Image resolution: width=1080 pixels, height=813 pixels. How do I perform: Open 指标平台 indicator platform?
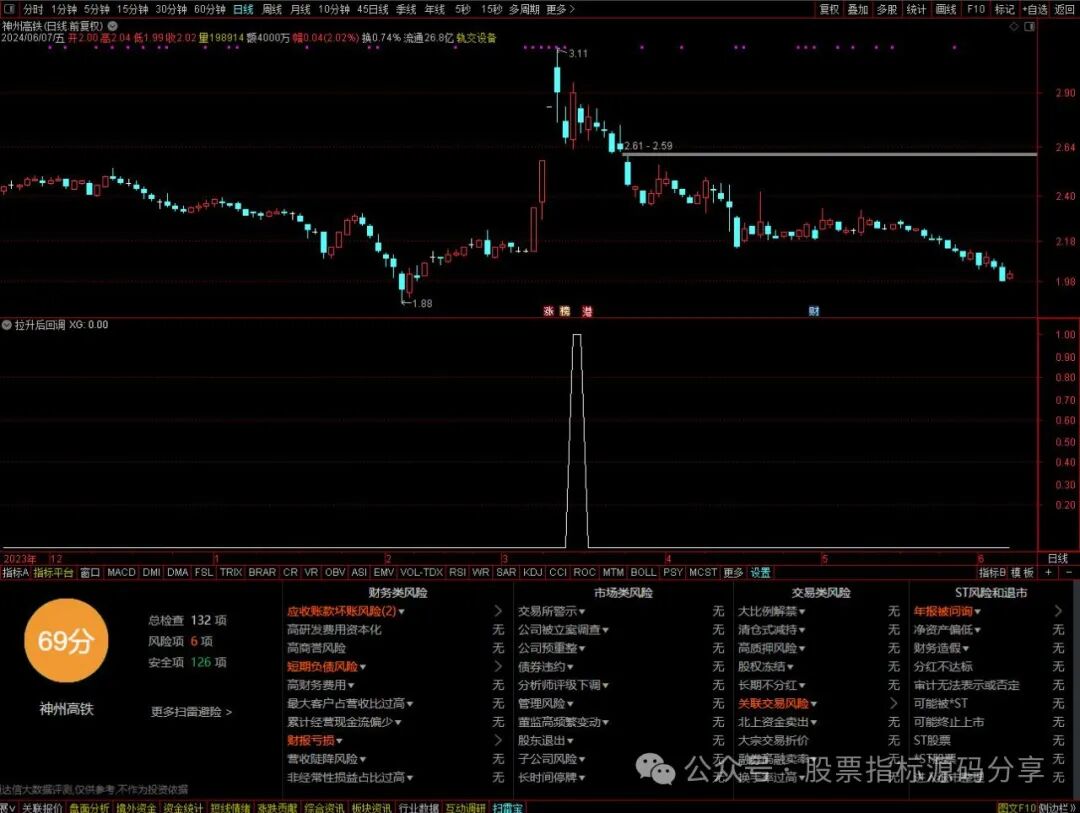coord(53,572)
